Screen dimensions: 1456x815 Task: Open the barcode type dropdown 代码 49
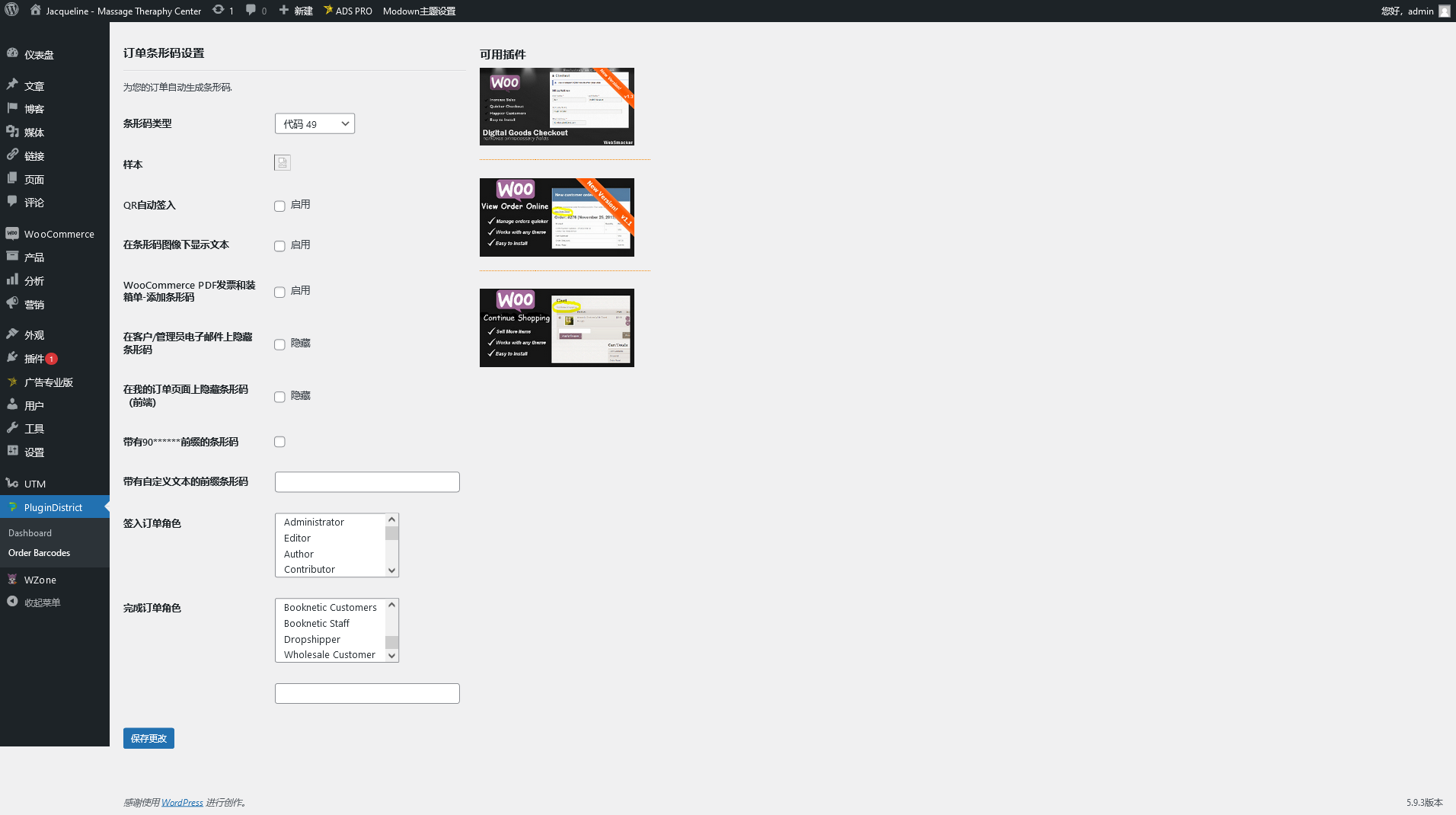(x=315, y=123)
